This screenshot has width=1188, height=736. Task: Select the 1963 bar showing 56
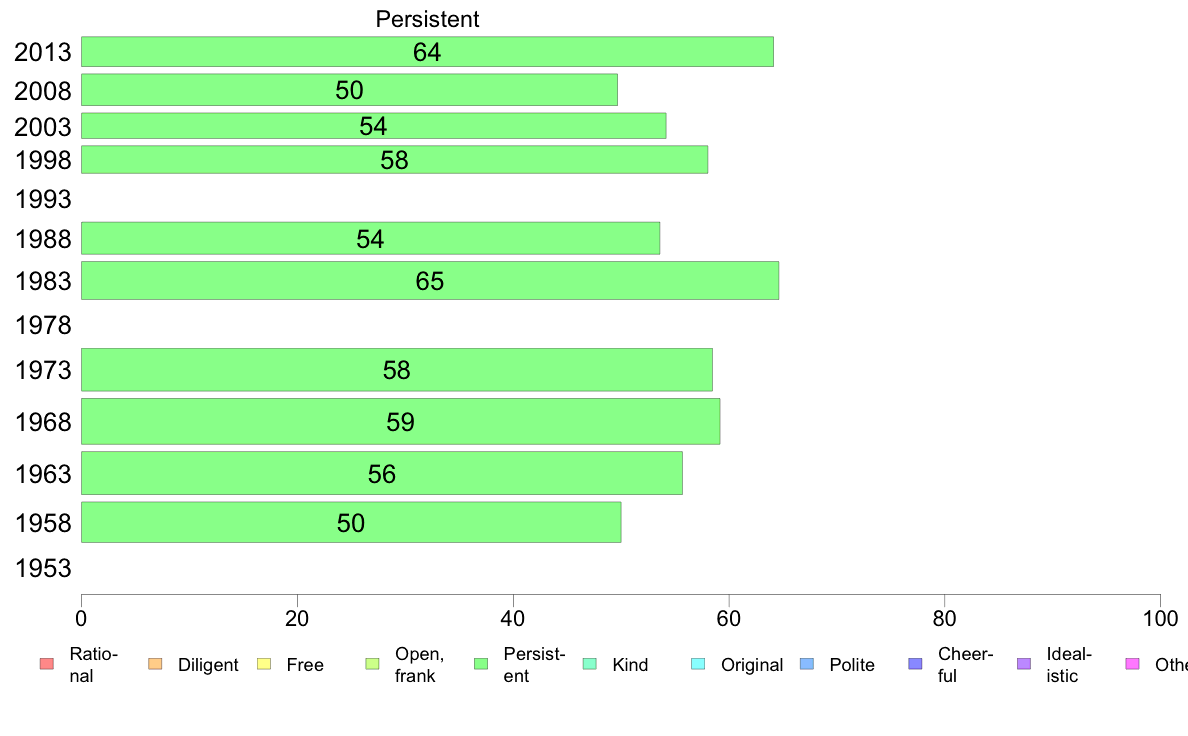(382, 473)
